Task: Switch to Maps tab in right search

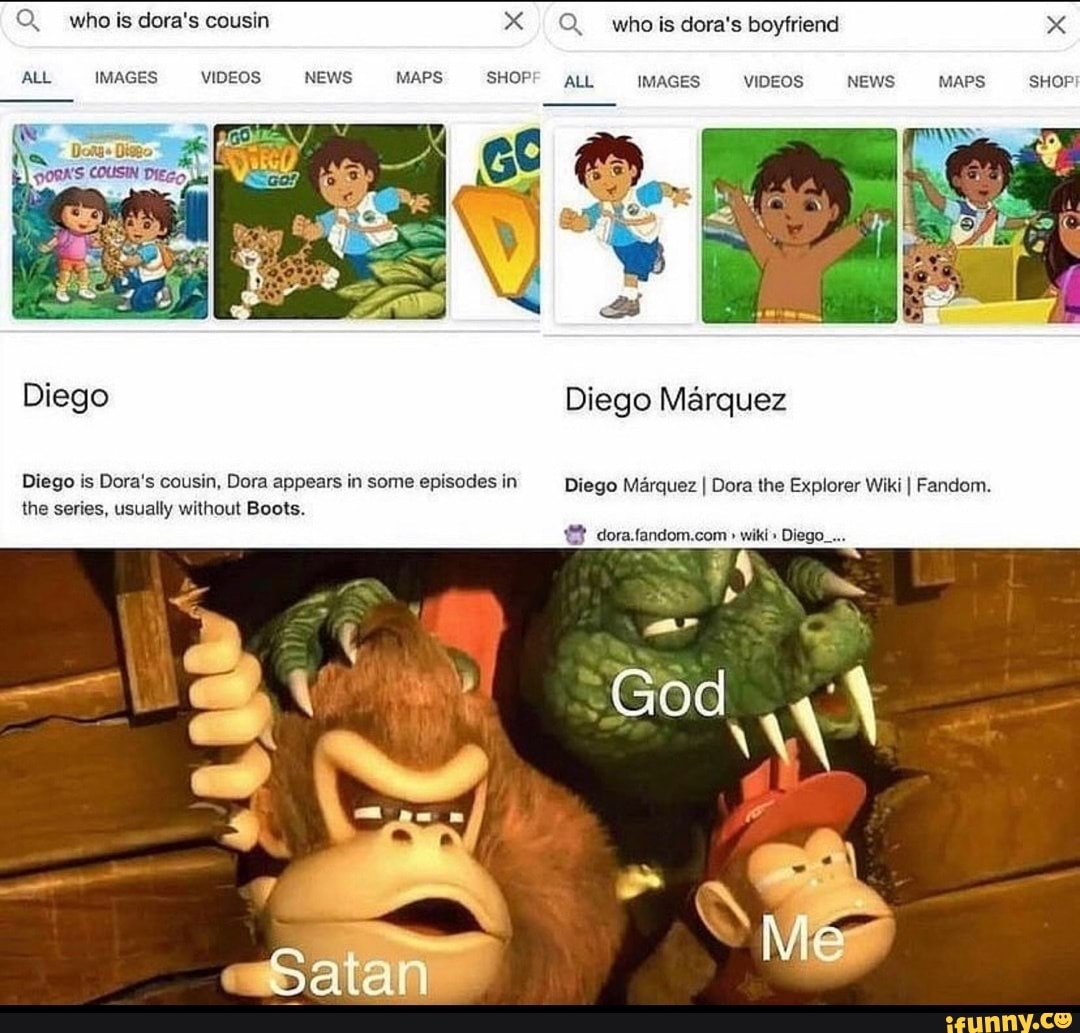Action: (962, 81)
